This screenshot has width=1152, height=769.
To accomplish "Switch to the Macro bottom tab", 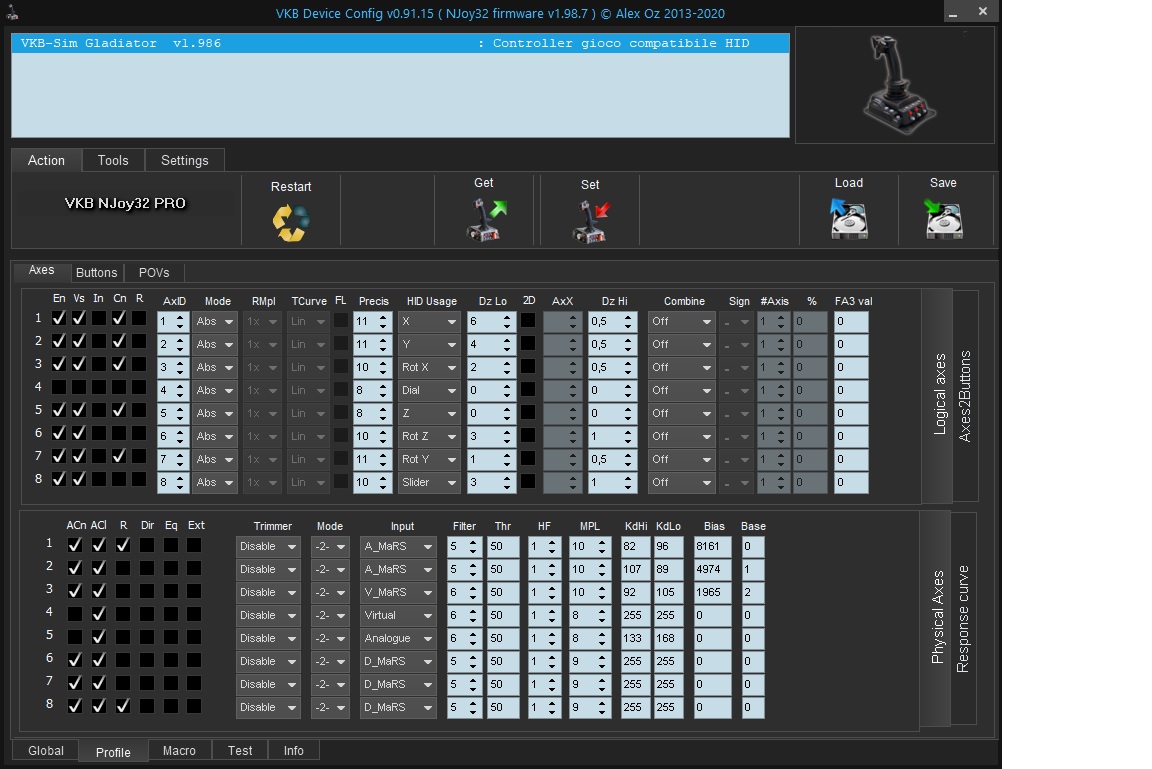I will point(179,751).
